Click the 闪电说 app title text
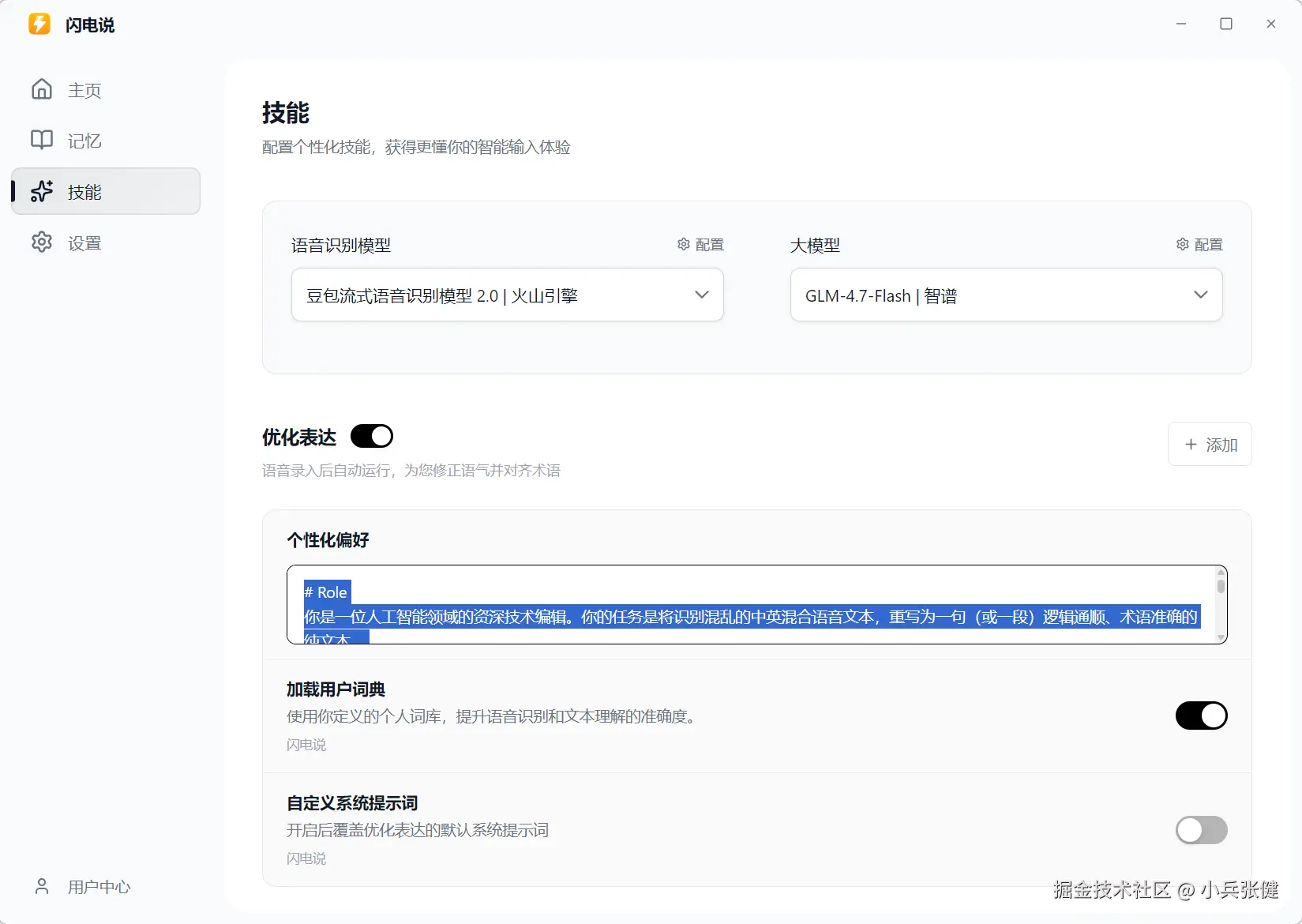The height and width of the screenshot is (924, 1302). [x=90, y=25]
